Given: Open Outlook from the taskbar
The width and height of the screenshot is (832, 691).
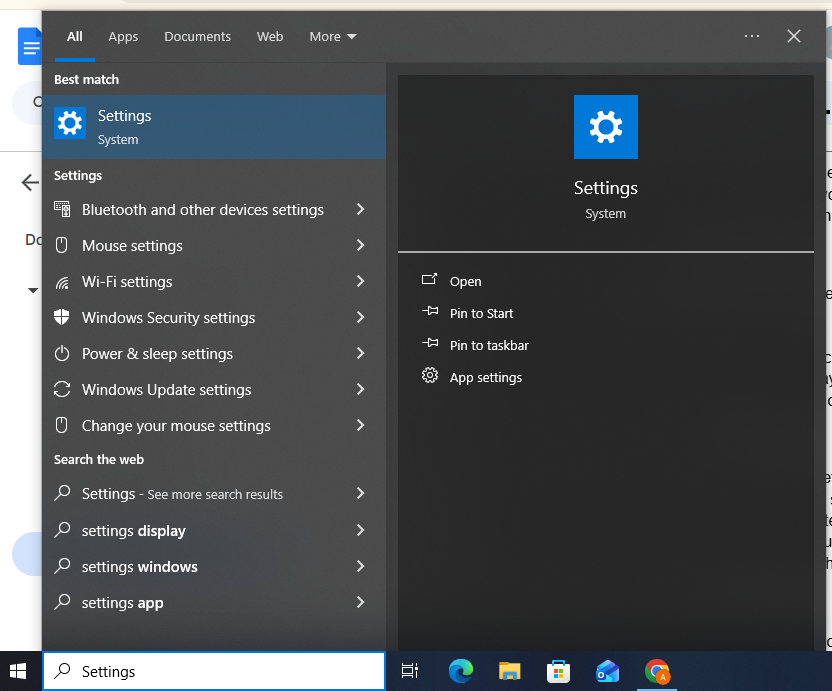Looking at the screenshot, I should [607, 672].
